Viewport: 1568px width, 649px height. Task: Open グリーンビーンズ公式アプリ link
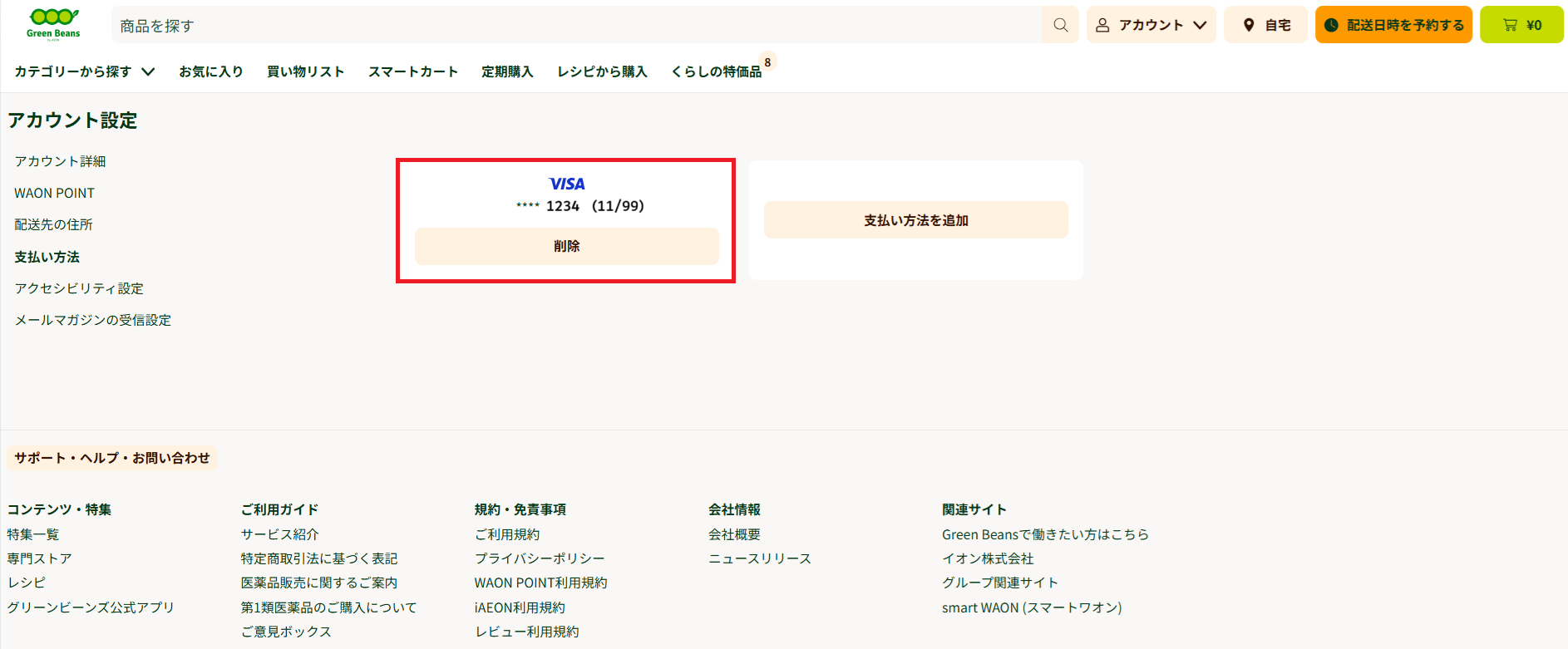click(x=91, y=607)
